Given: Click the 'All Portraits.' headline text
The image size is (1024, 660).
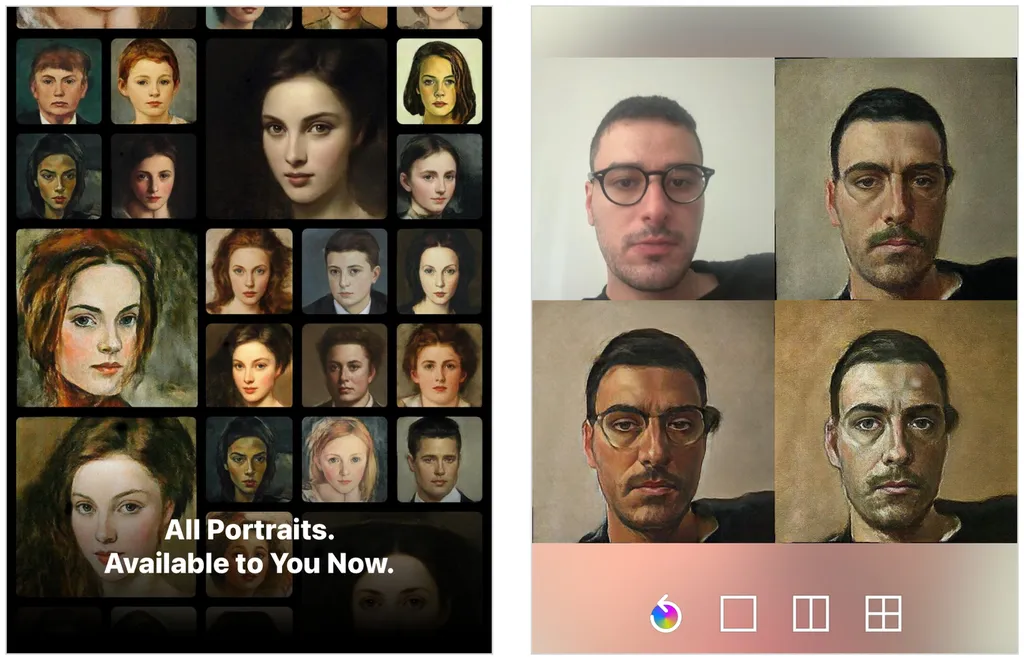Looking at the screenshot, I should pos(249,529).
